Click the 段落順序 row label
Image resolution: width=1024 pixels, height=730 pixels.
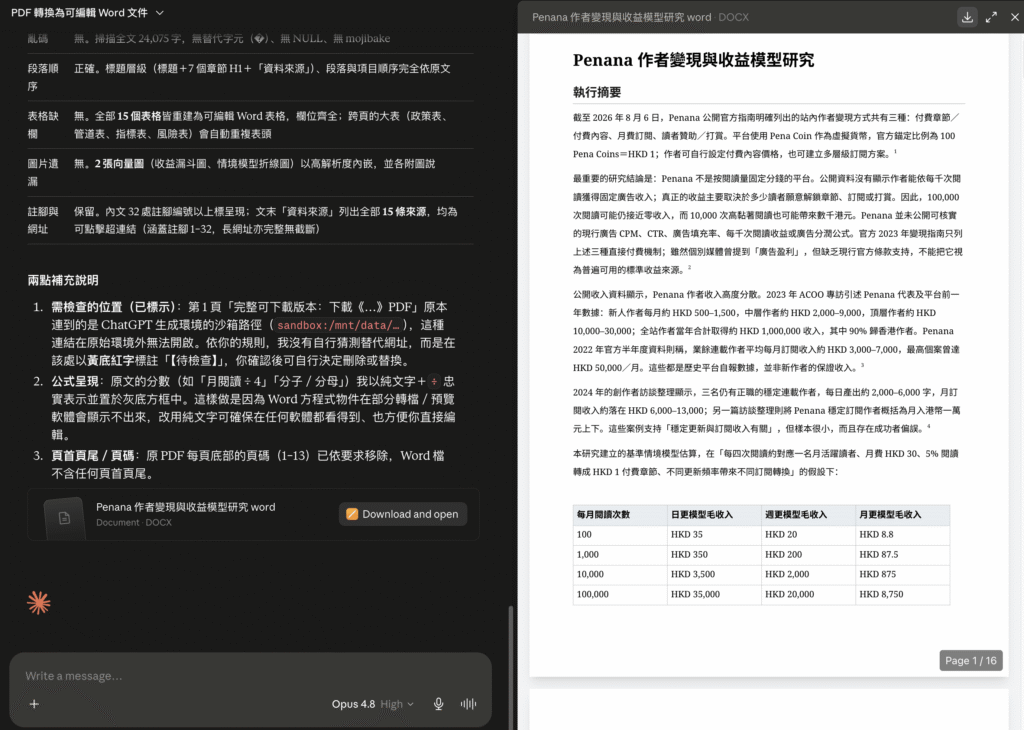tap(43, 77)
